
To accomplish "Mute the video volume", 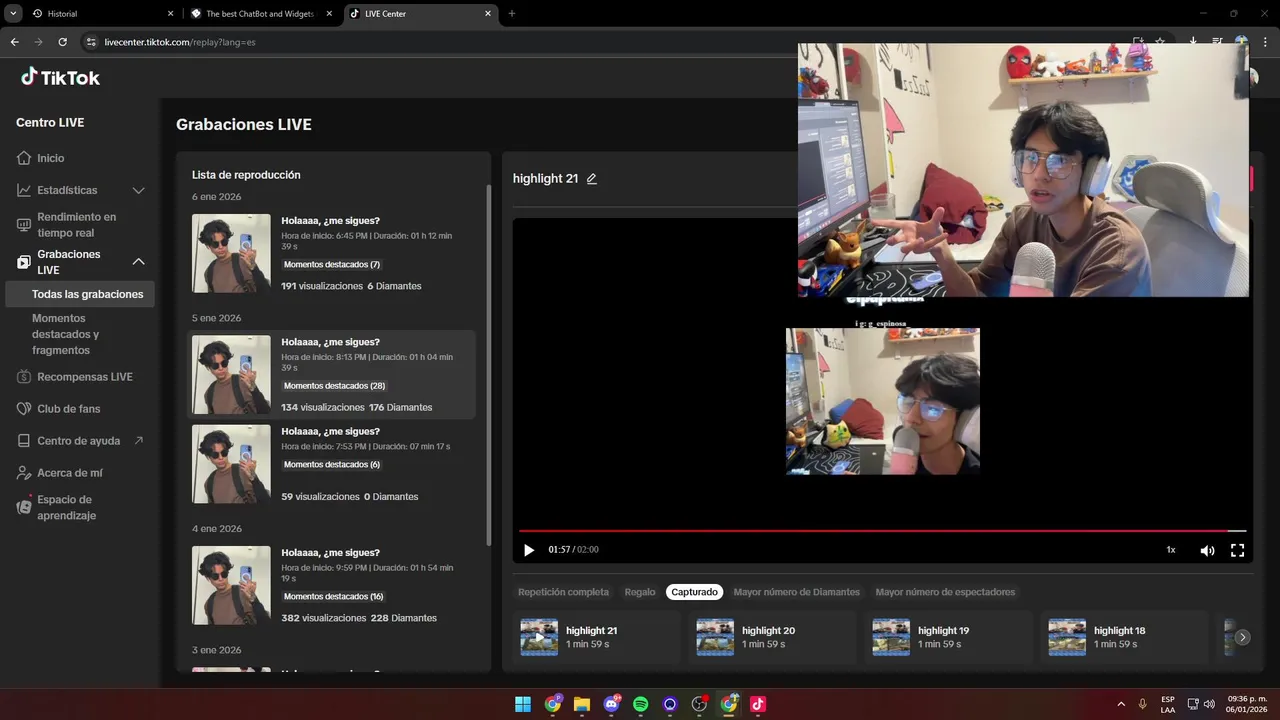I will point(1207,550).
